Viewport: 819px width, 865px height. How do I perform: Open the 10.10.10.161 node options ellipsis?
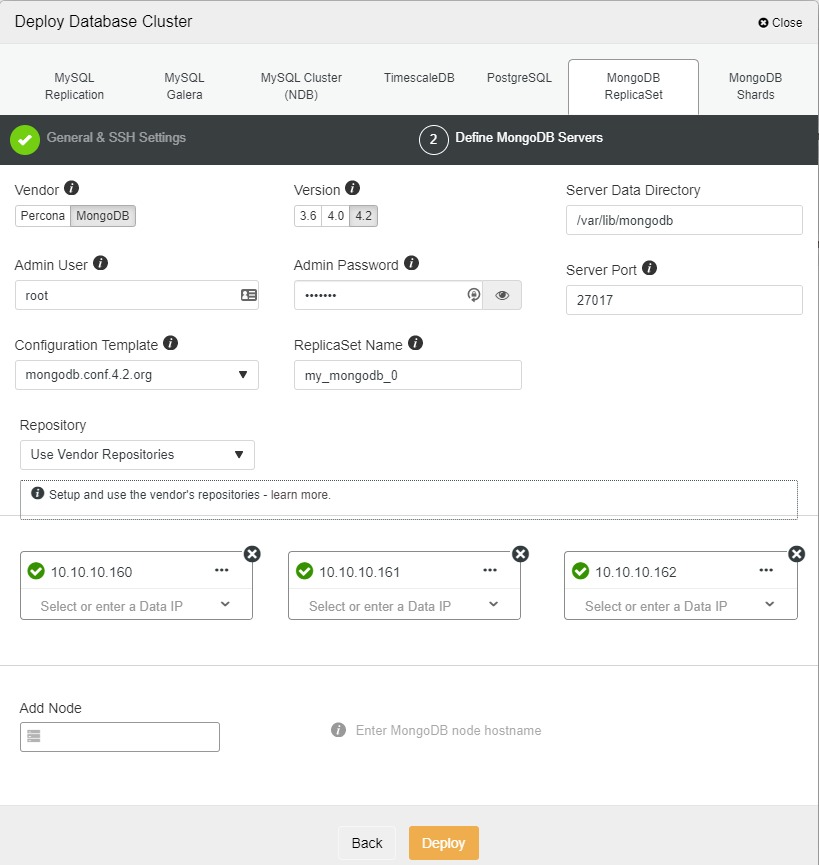490,570
